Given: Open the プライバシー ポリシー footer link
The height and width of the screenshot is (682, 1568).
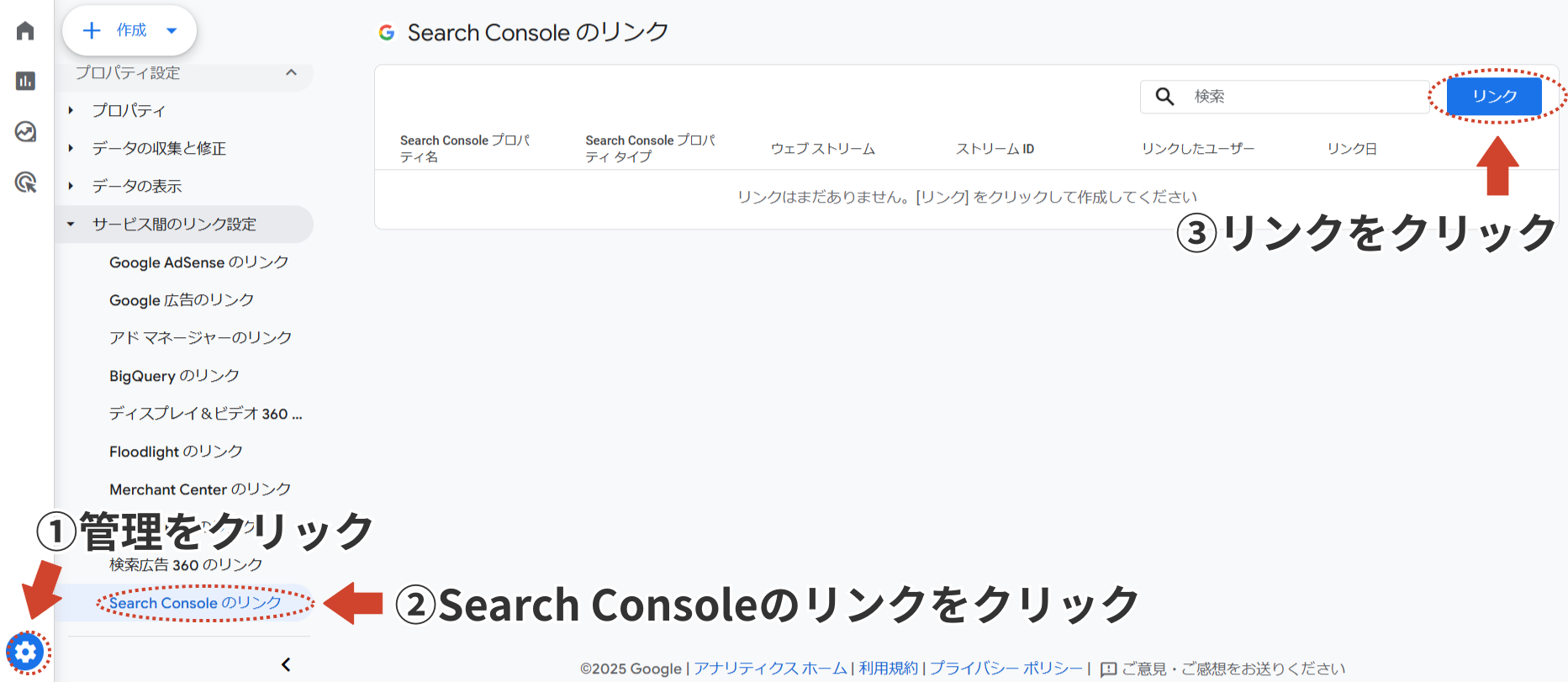Looking at the screenshot, I should 1006,669.
